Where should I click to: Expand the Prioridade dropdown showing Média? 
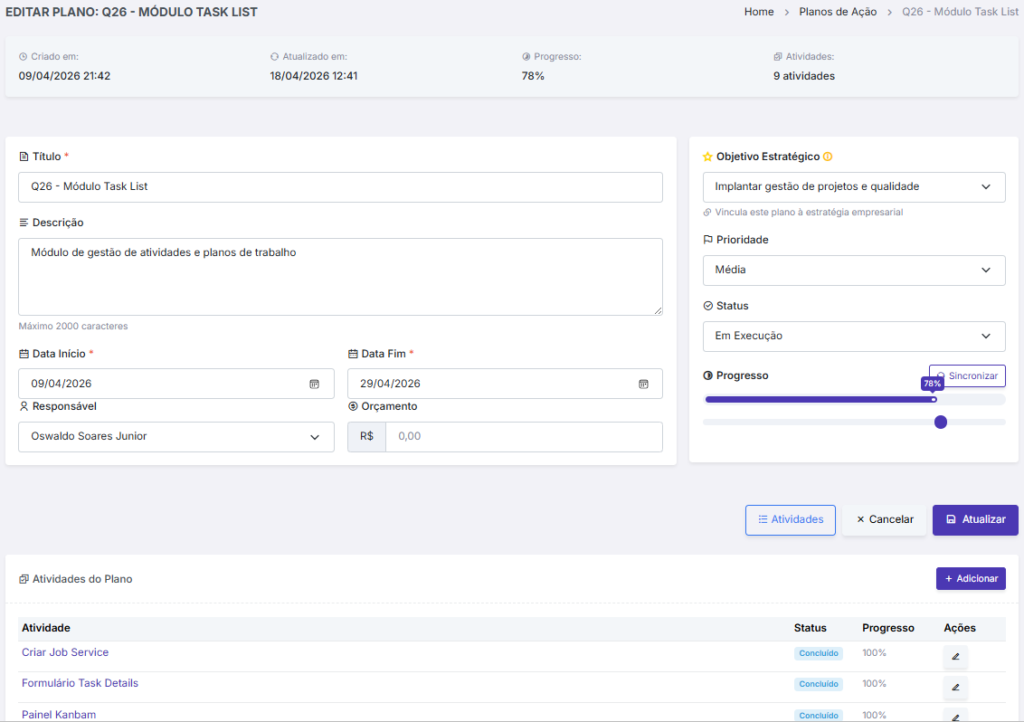(854, 270)
